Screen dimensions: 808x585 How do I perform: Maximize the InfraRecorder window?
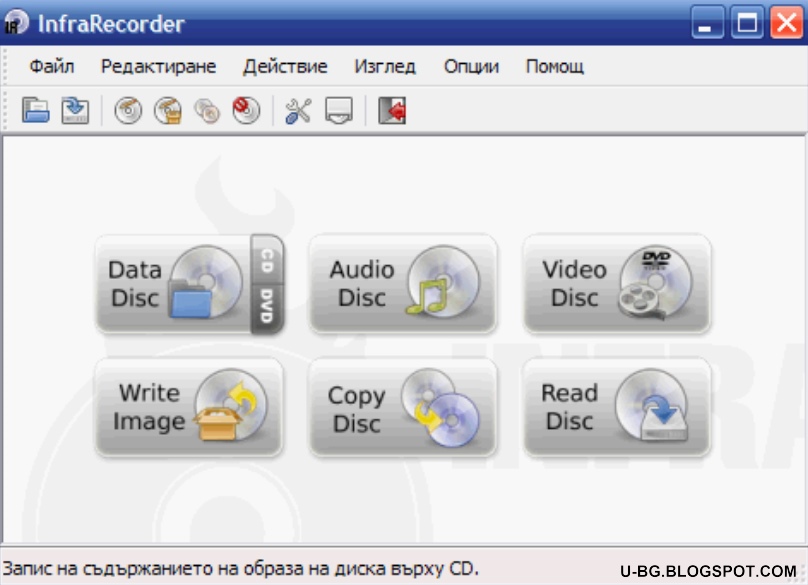(747, 23)
